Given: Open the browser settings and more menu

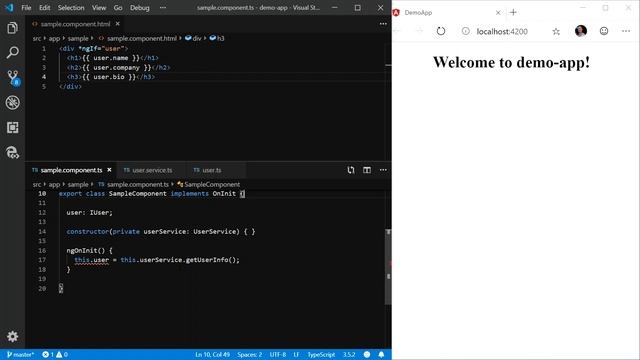Looking at the screenshot, I should click(626, 31).
